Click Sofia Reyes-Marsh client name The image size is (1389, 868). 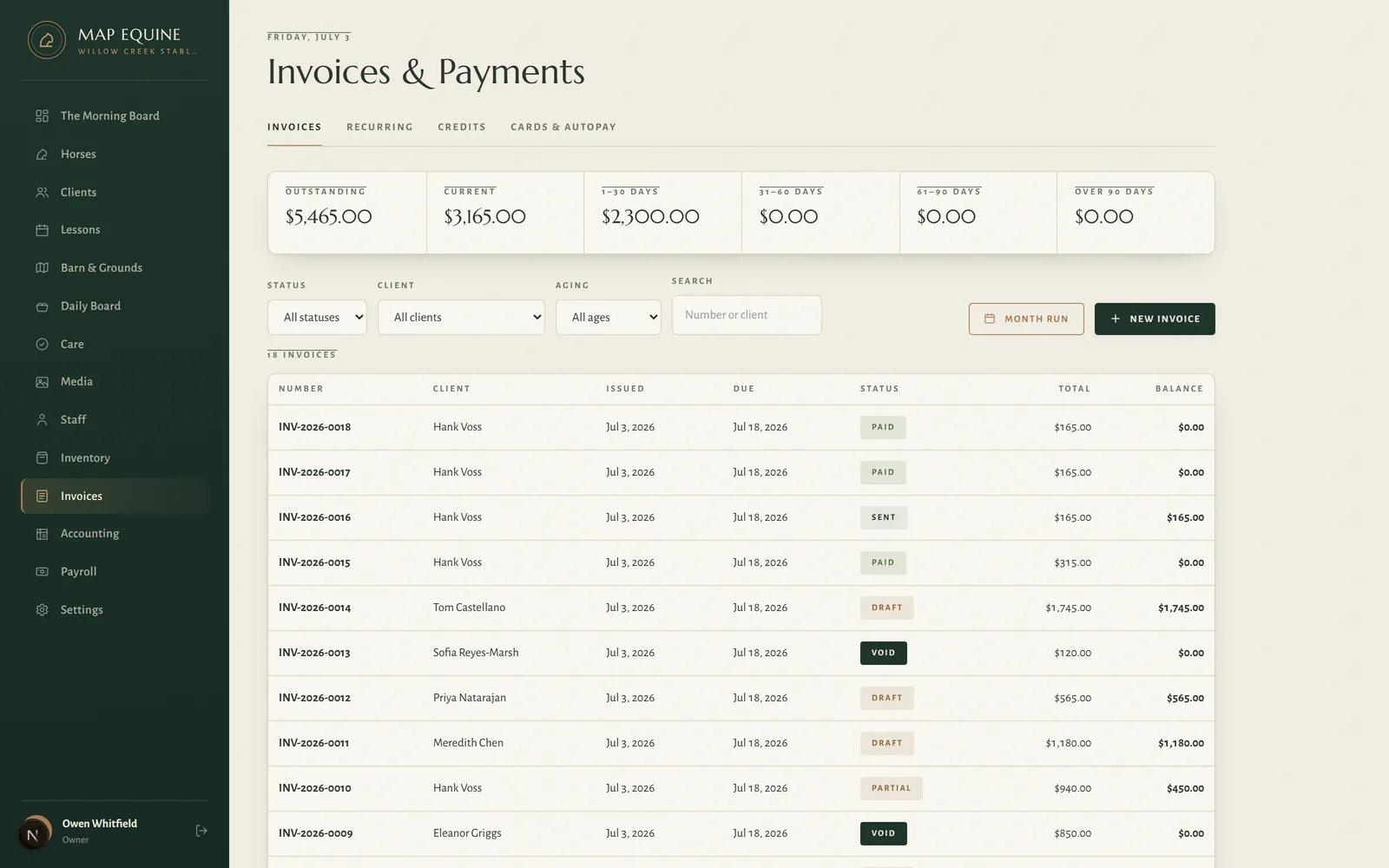pyautogui.click(x=476, y=653)
